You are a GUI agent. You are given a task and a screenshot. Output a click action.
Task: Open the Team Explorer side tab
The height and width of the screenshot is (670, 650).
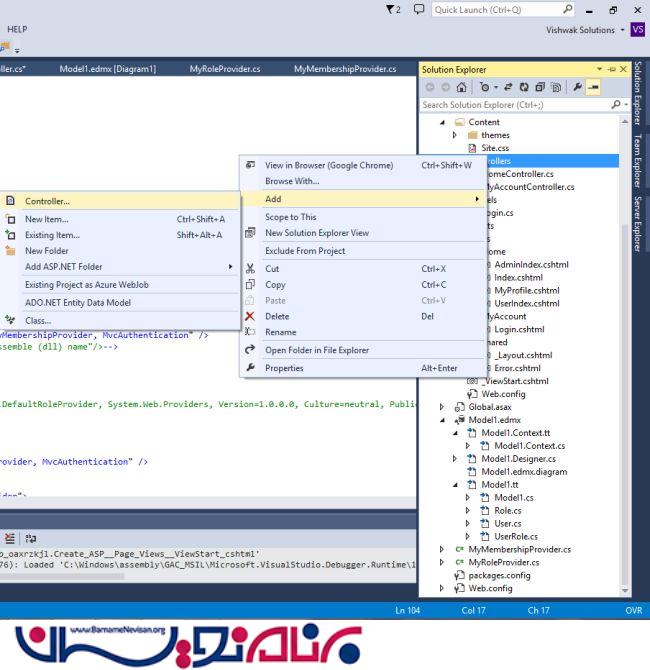click(639, 163)
